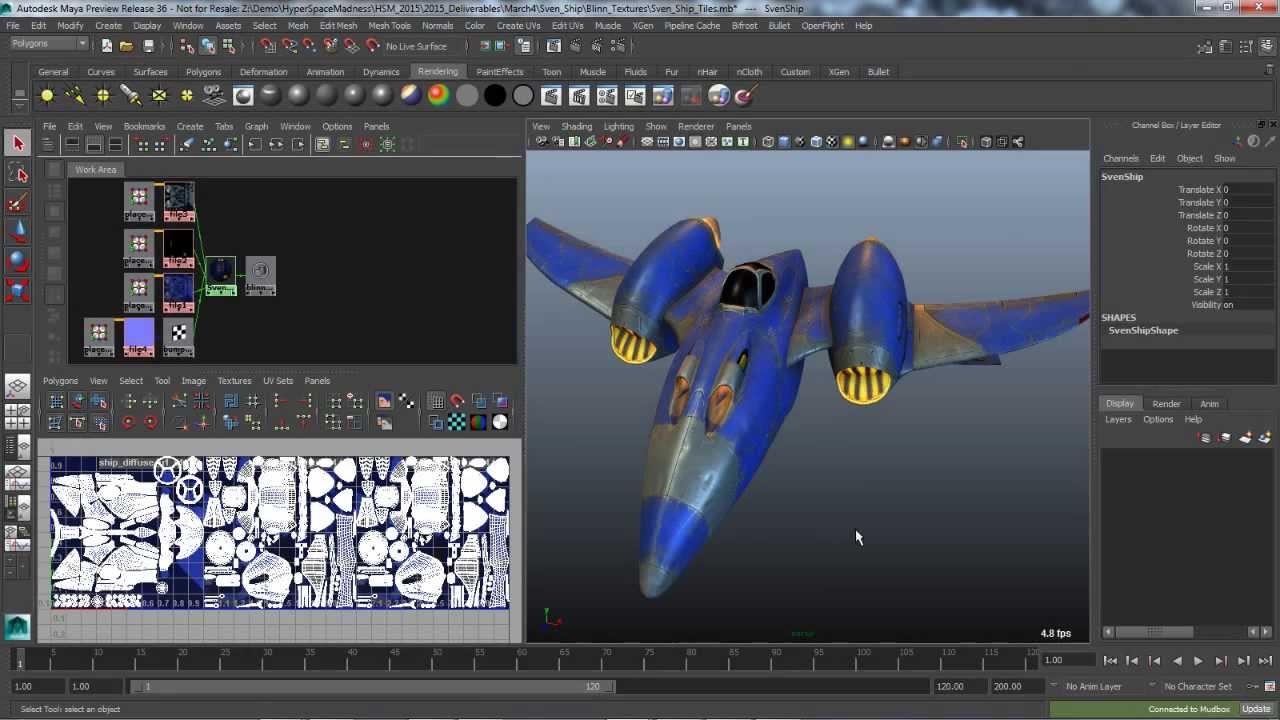This screenshot has height=720, width=1280.
Task: Create an area light from the shelf
Action: click(x=159, y=96)
